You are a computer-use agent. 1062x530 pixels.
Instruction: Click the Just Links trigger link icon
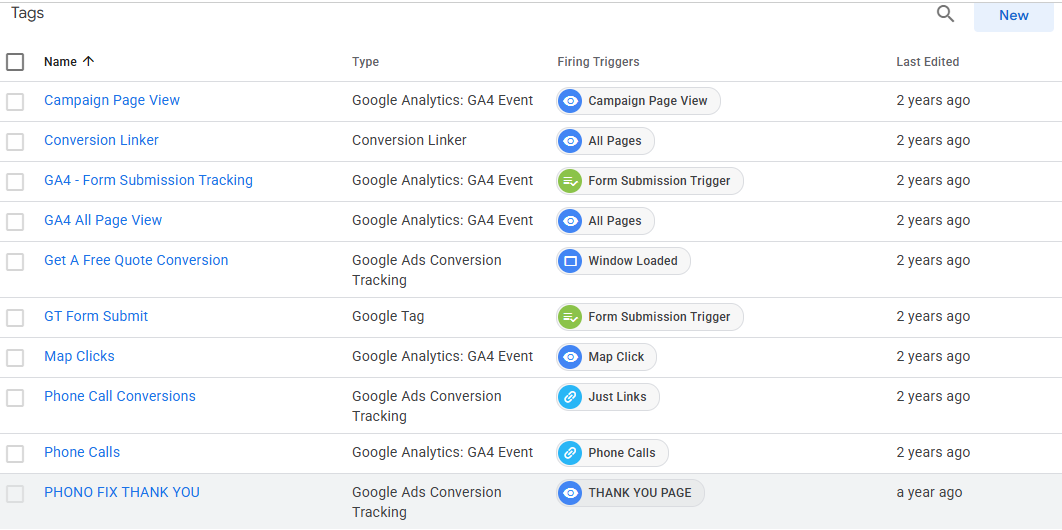[x=570, y=397]
